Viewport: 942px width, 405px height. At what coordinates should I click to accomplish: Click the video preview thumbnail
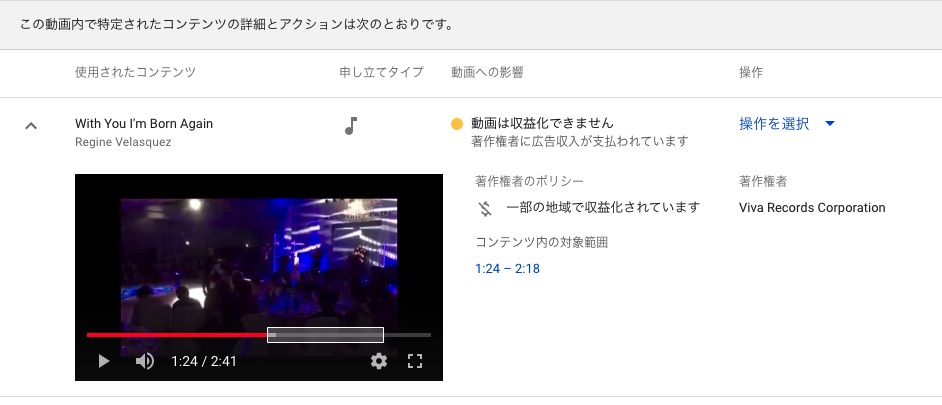[x=259, y=277]
